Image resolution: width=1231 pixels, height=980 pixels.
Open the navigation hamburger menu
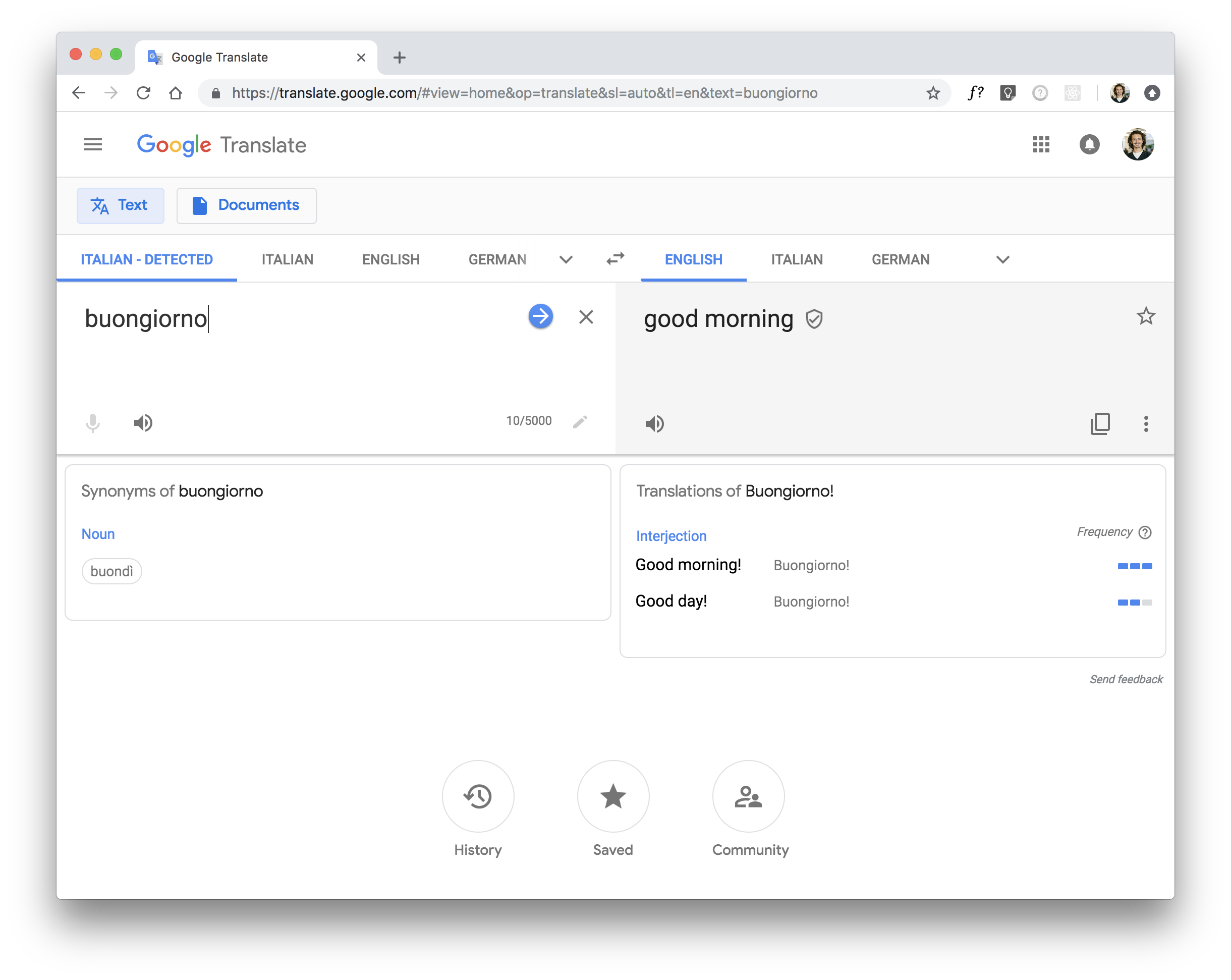[92, 144]
